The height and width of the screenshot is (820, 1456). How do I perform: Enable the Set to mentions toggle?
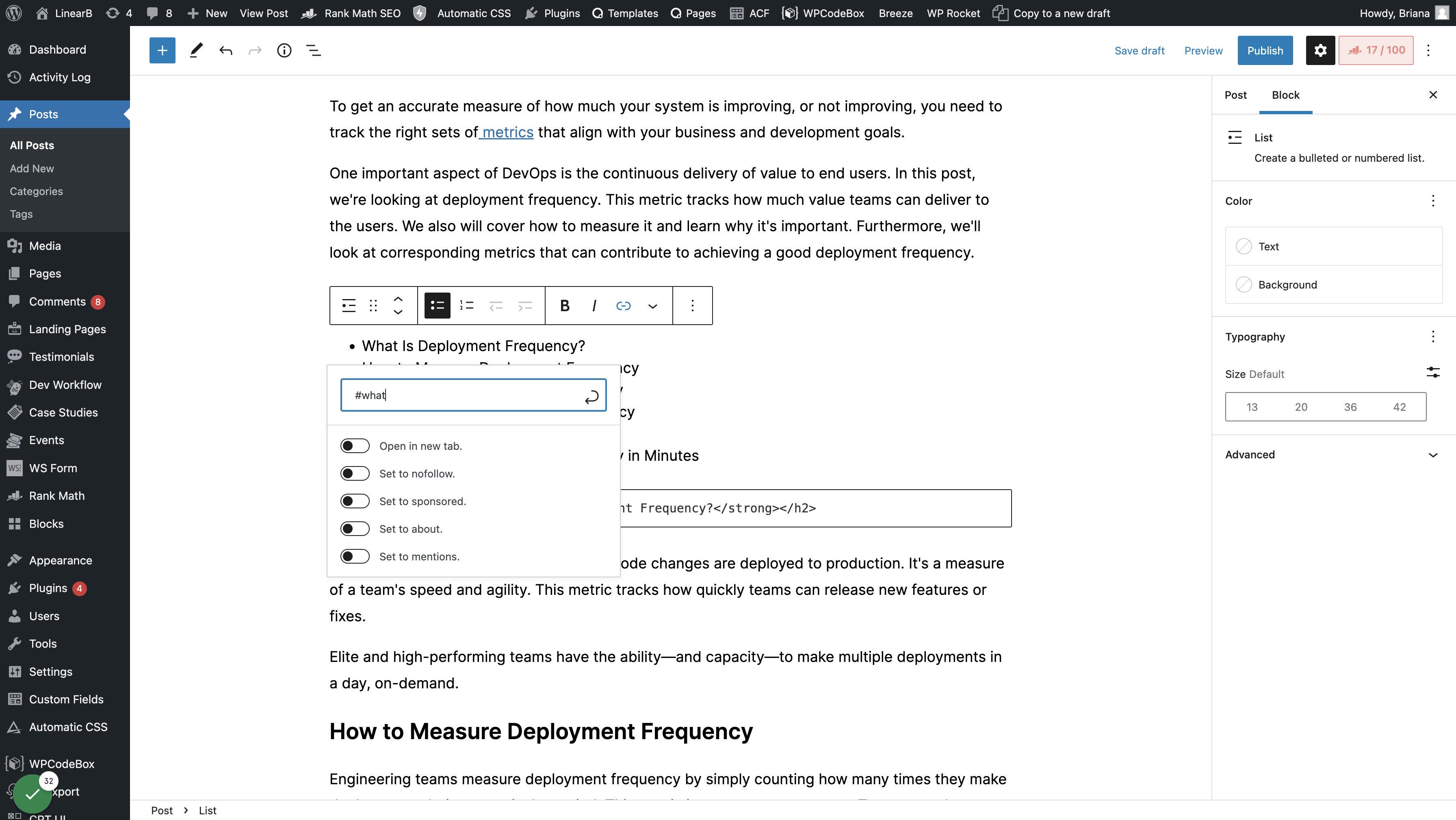click(355, 556)
